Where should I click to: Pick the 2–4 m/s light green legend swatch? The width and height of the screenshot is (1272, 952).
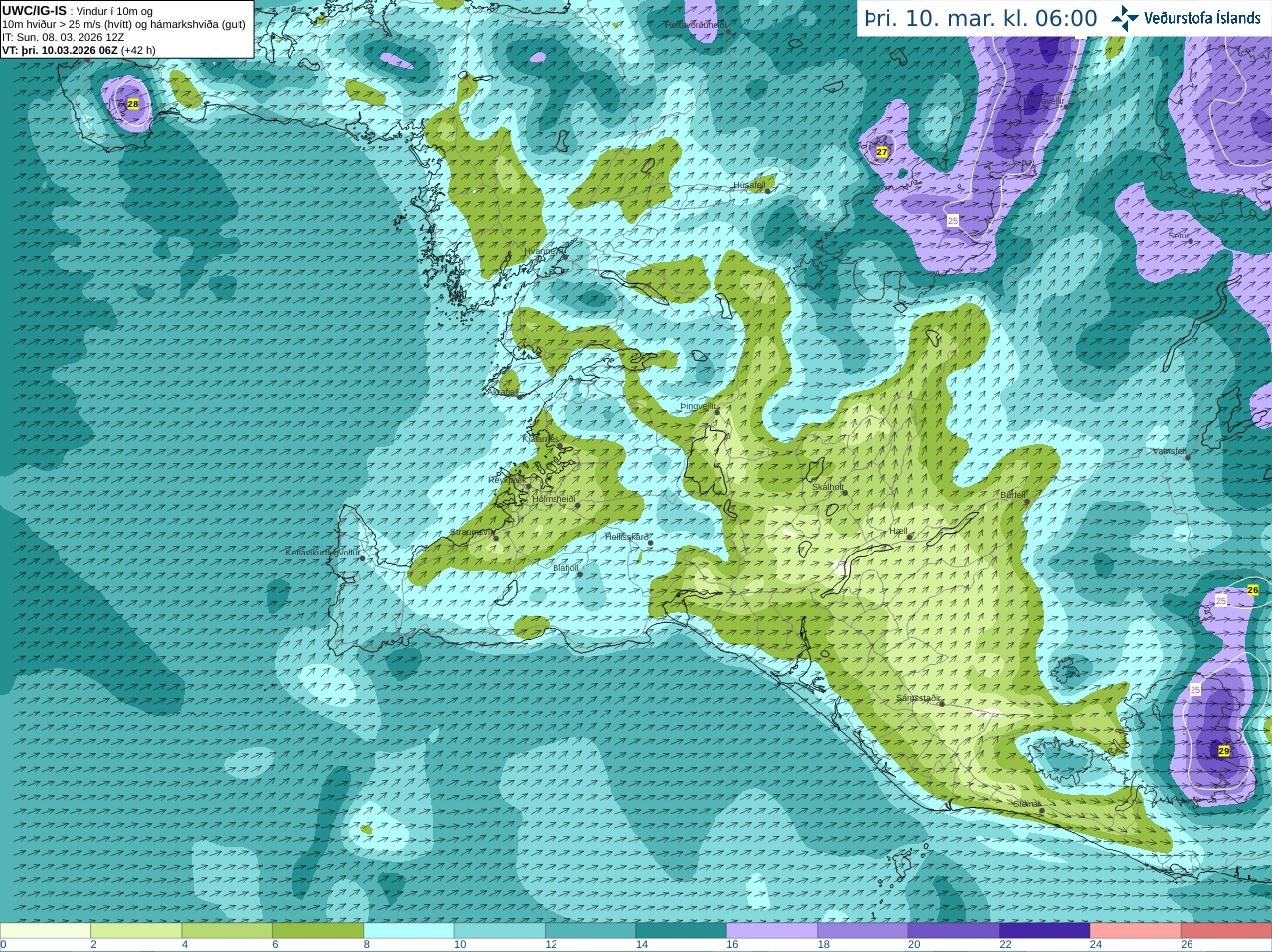click(136, 931)
